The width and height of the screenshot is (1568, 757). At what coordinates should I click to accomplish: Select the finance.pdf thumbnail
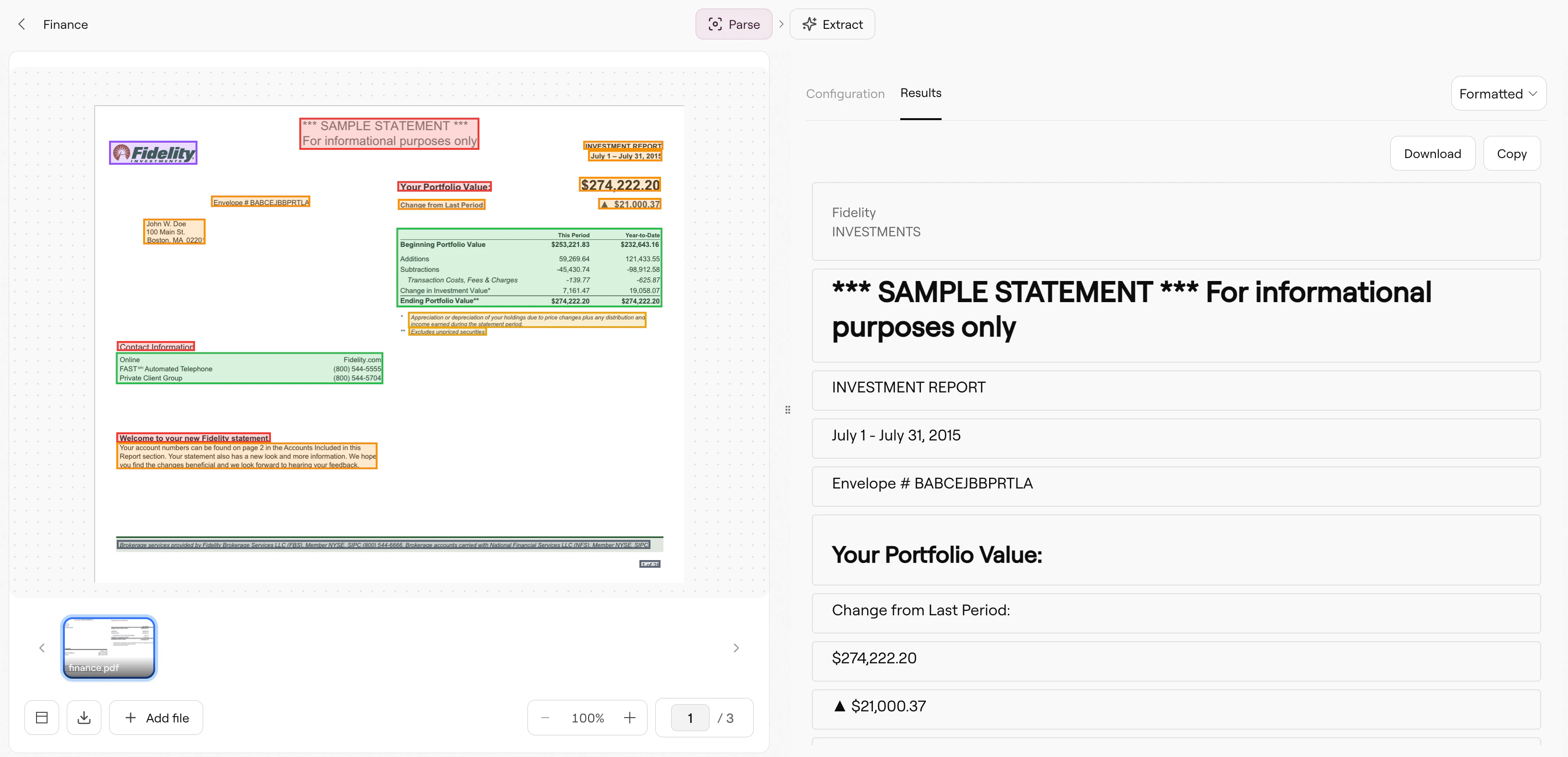109,647
